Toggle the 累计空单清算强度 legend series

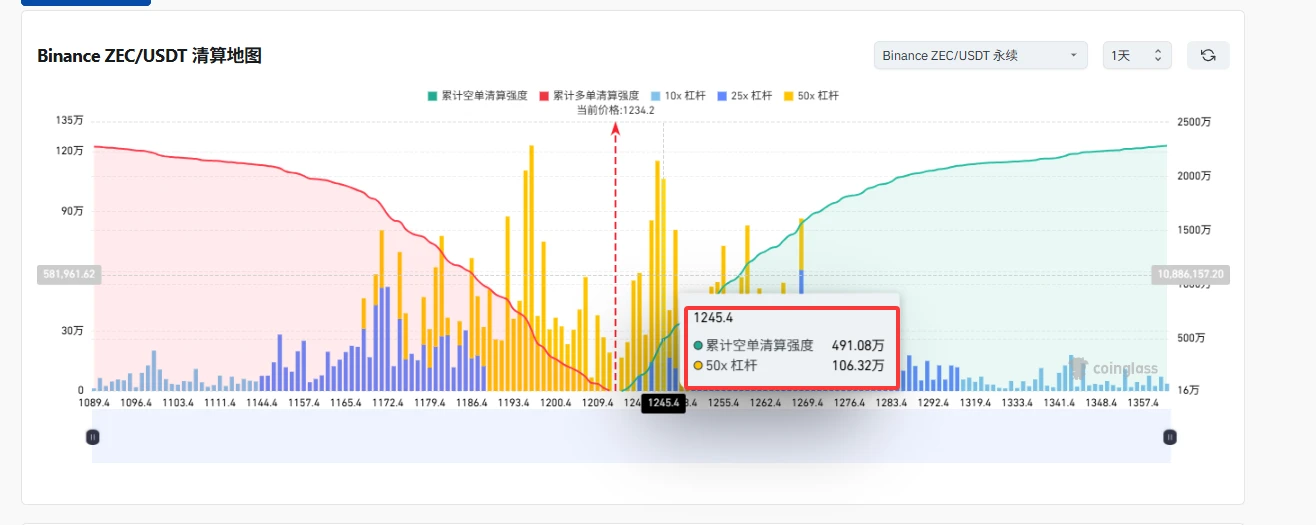click(477, 96)
